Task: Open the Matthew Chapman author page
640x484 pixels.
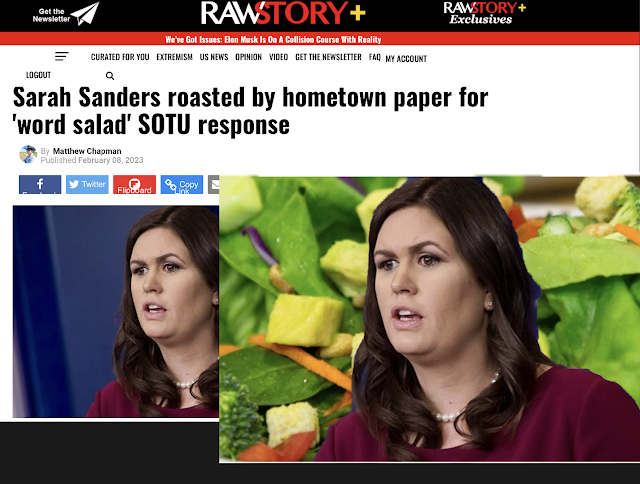Action: click(x=87, y=151)
